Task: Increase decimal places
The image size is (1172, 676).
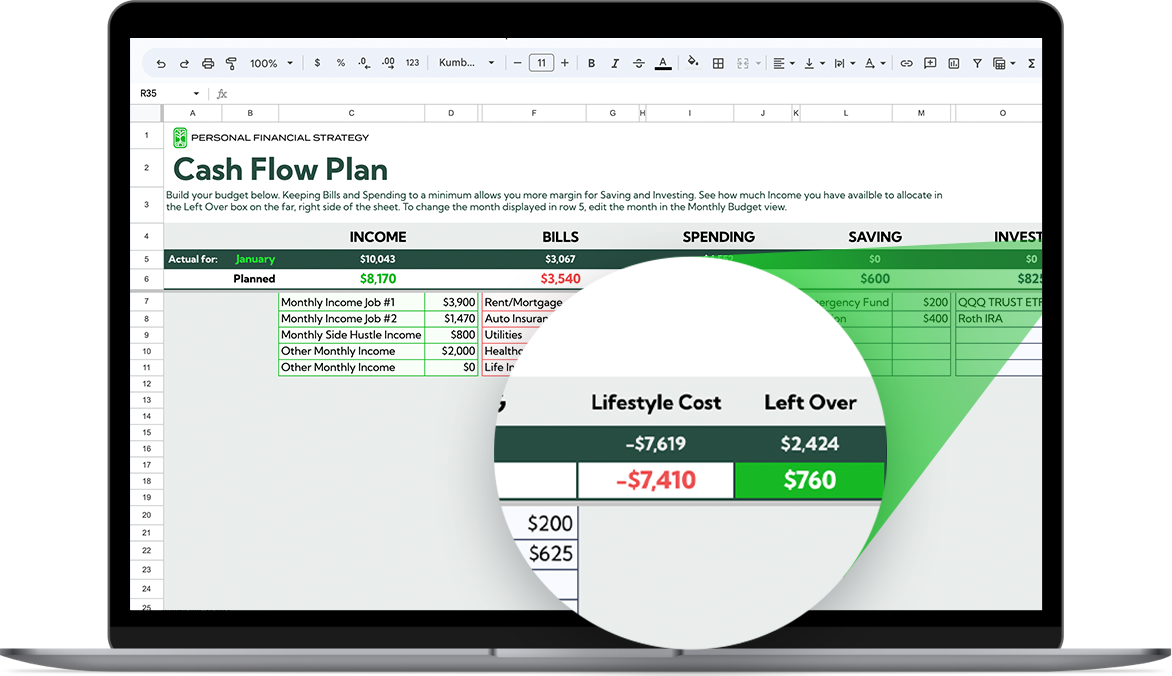Action: pos(388,63)
